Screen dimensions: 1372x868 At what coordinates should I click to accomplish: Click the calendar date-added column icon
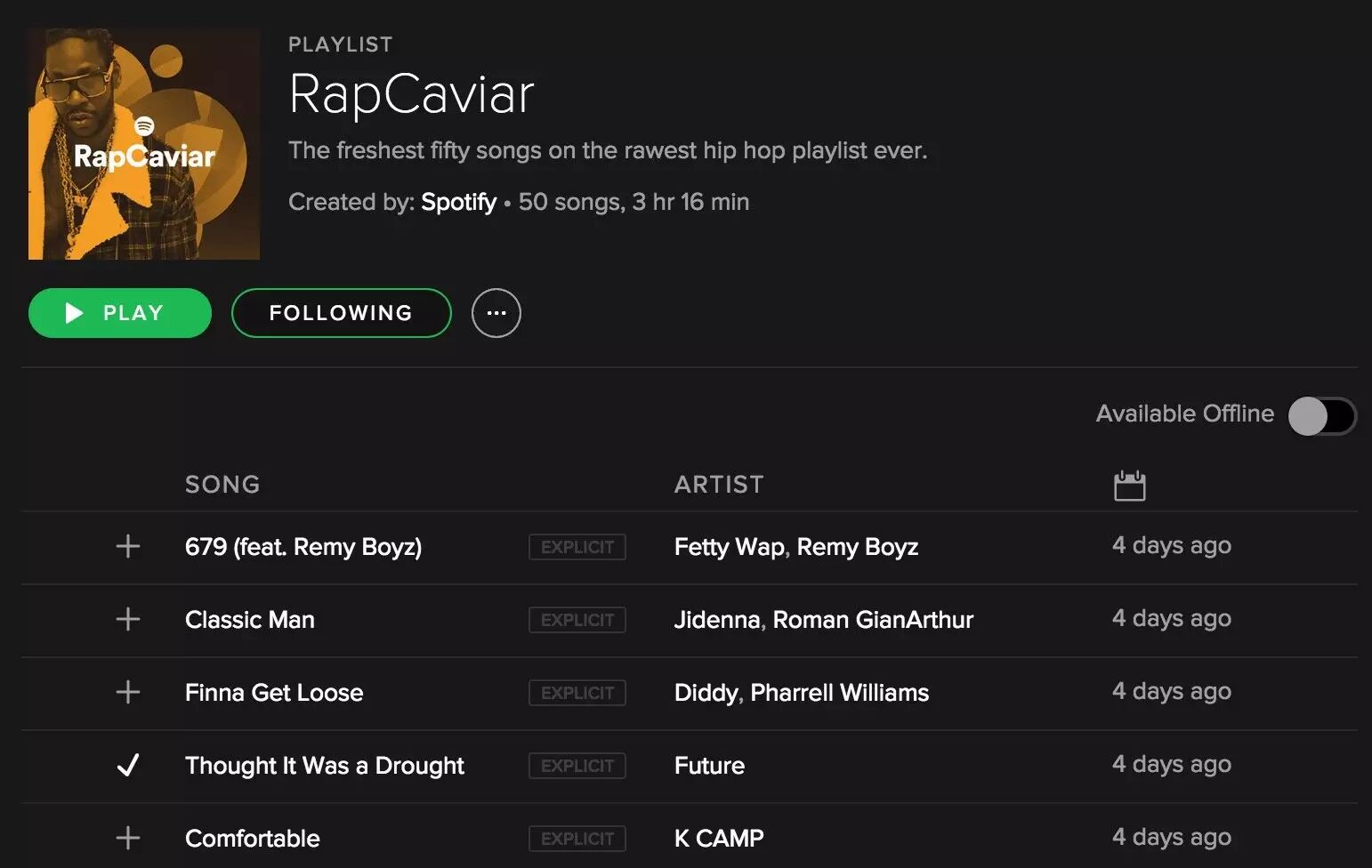[x=1129, y=486]
